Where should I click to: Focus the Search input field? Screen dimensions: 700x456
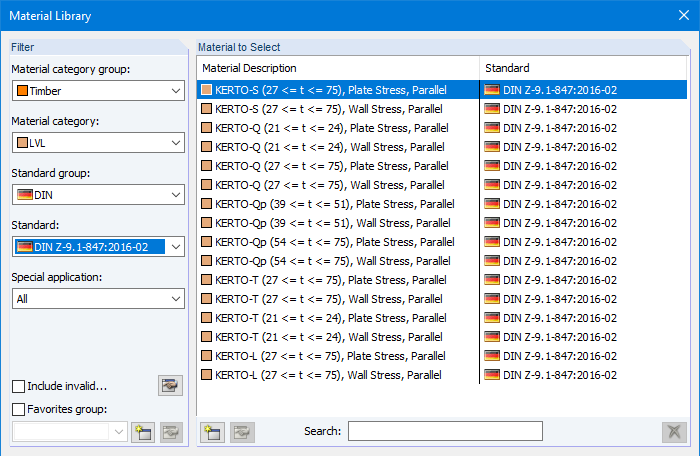point(445,431)
